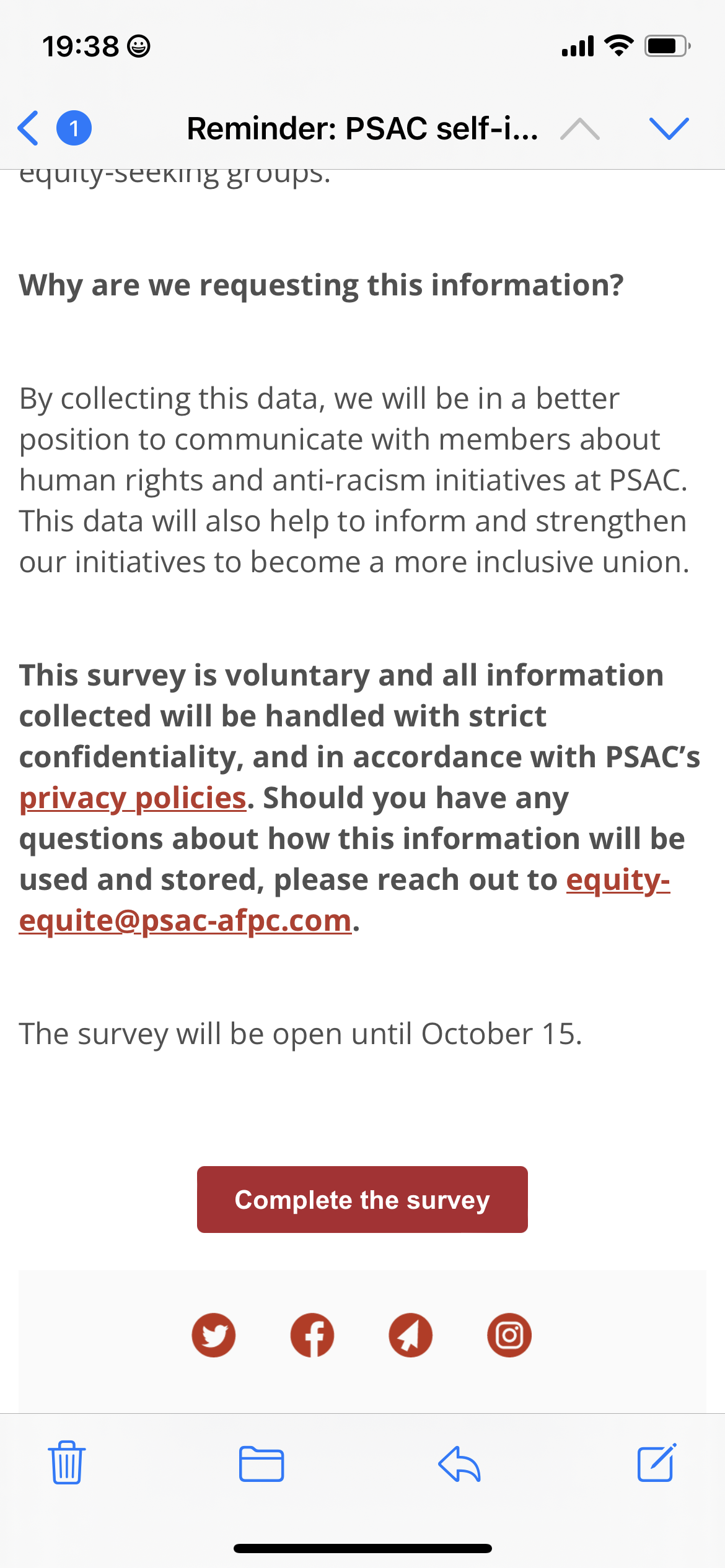Reply to email with the arrow icon
This screenshot has height=1568, width=725.
(459, 1464)
